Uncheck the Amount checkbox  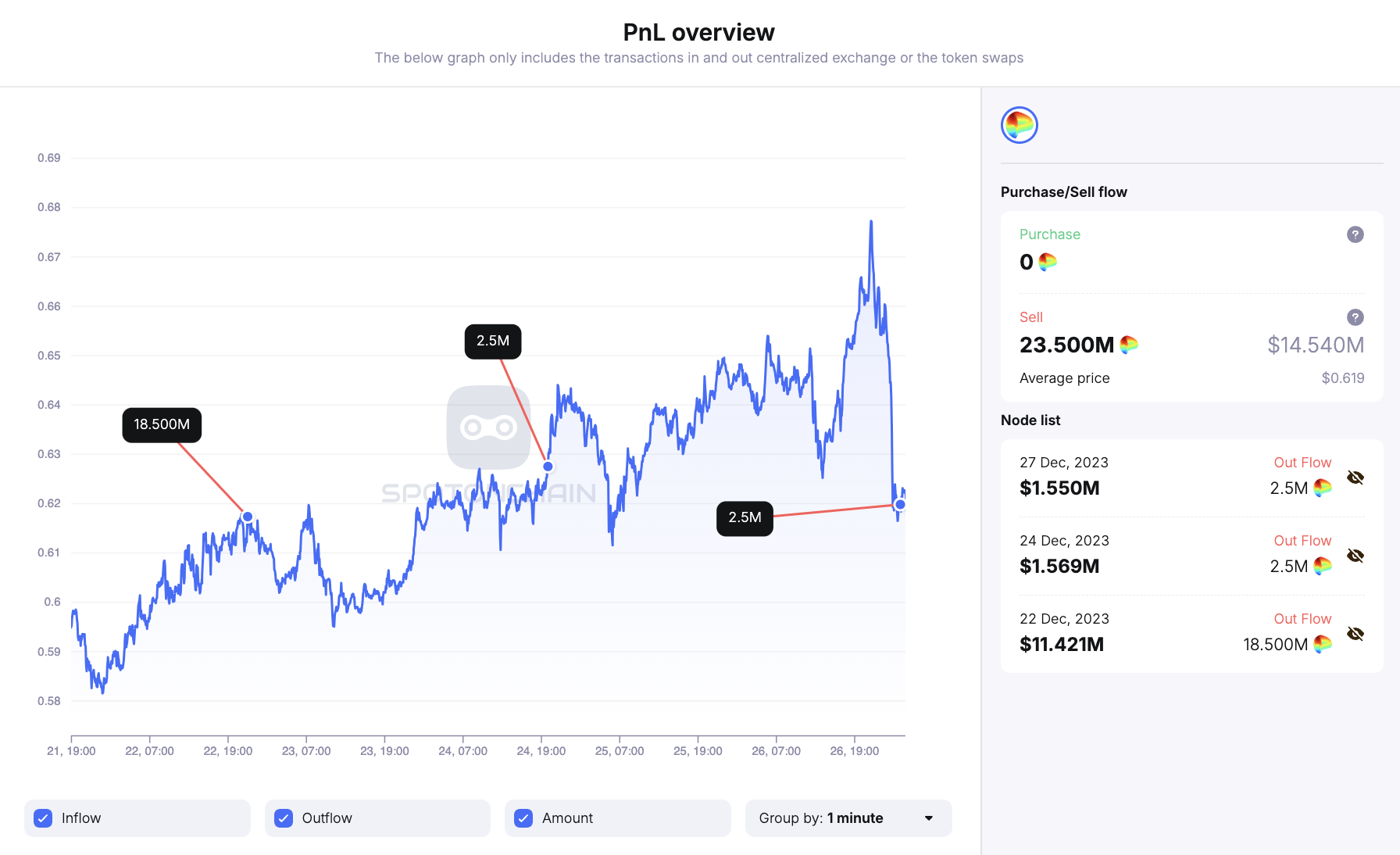pyautogui.click(x=523, y=818)
